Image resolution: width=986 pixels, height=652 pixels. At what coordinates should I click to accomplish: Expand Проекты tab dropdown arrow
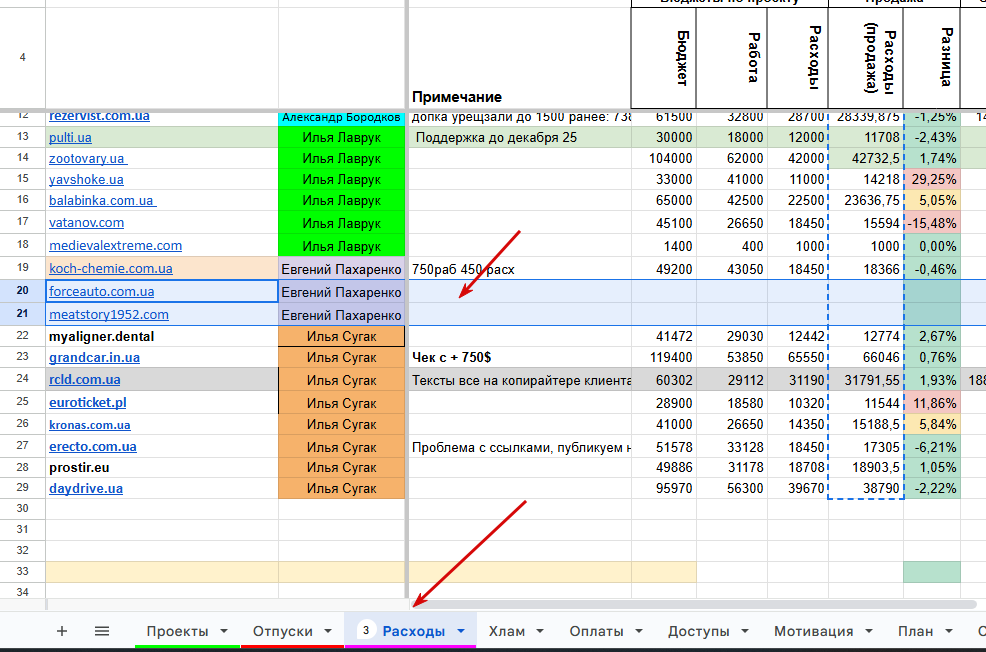[x=224, y=631]
